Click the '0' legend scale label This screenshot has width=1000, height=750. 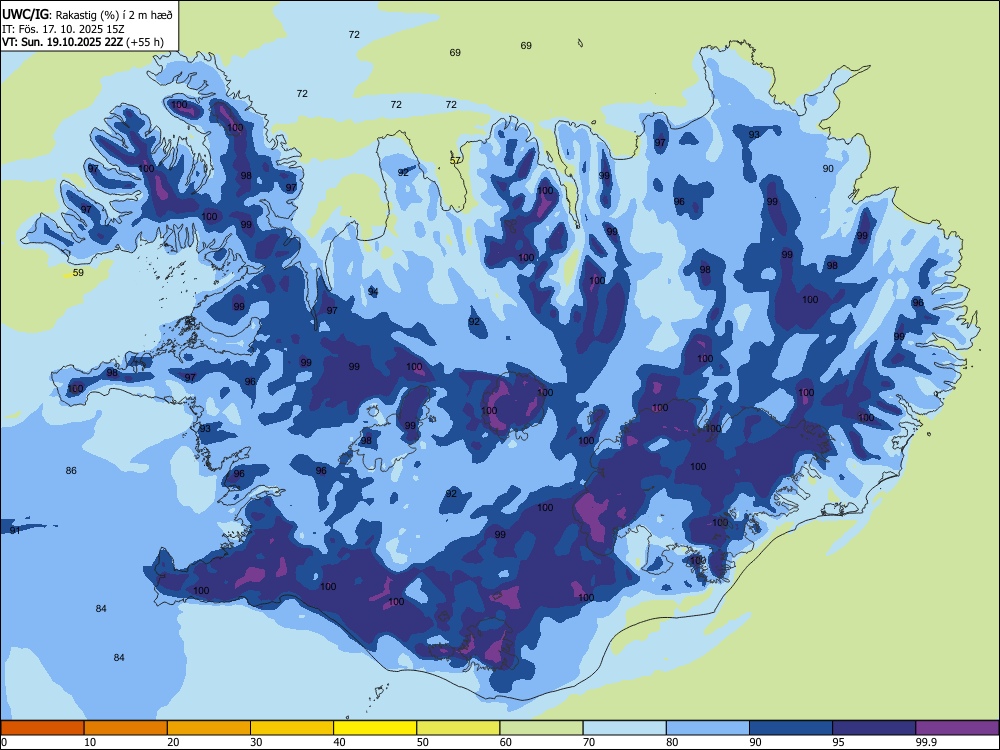[x=4, y=742]
